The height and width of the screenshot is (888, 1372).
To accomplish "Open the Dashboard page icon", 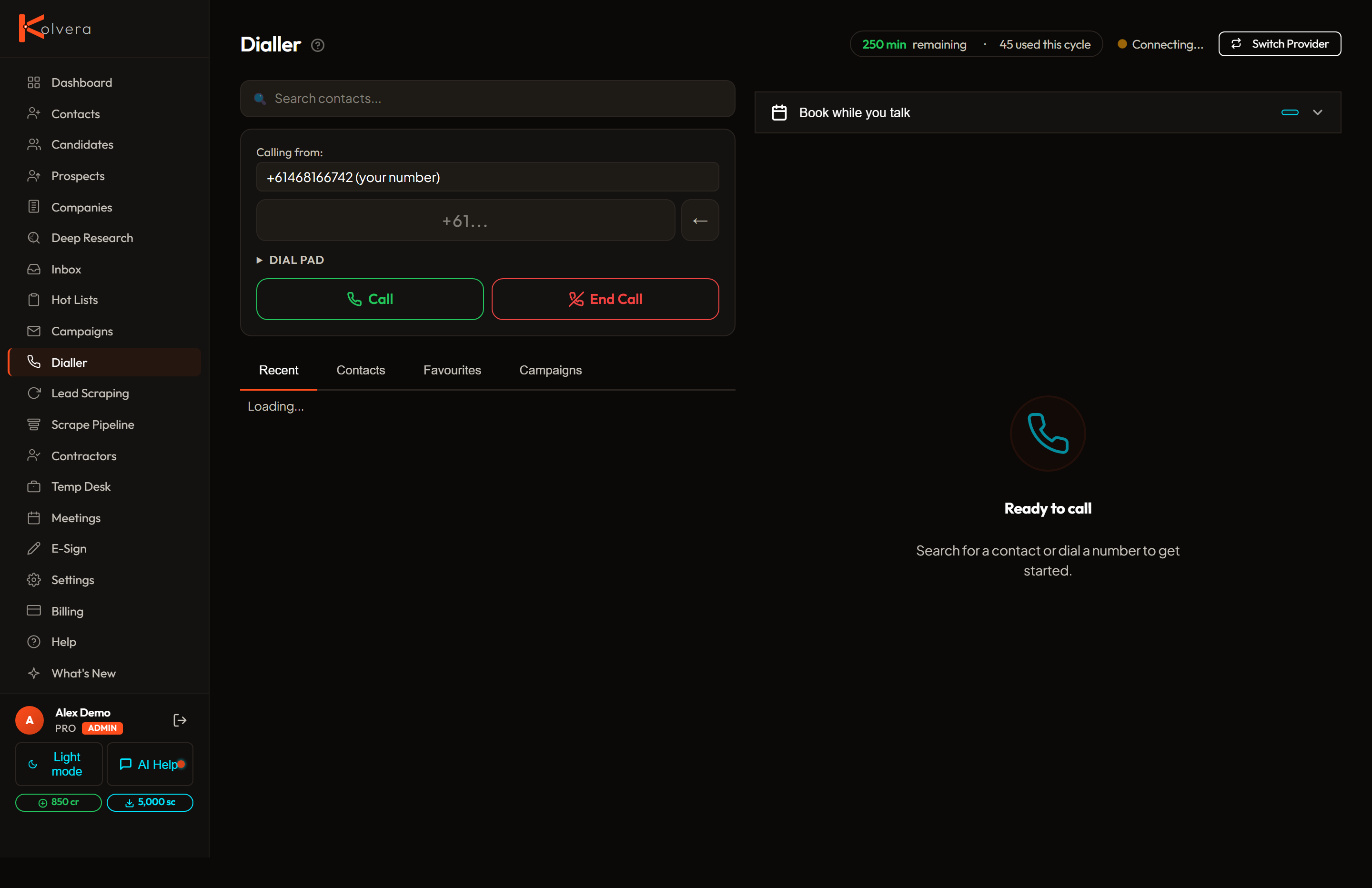I will click(x=33, y=82).
